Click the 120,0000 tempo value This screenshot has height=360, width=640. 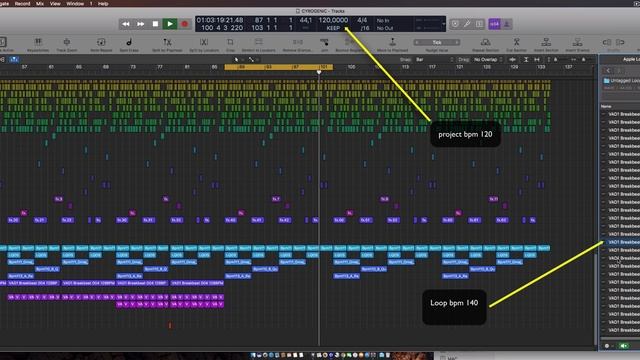(x=333, y=20)
